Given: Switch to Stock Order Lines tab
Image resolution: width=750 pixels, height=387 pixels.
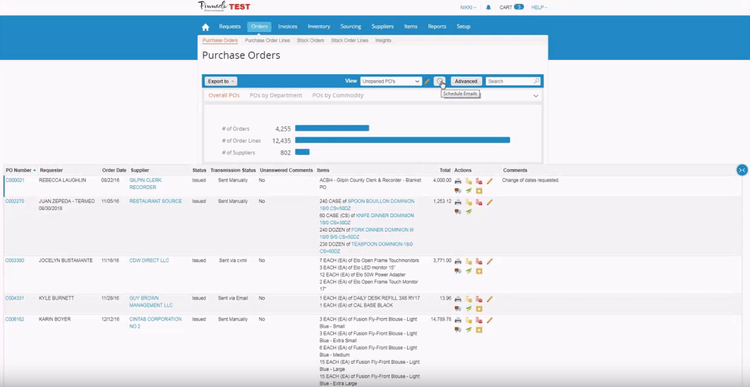Looking at the screenshot, I should click(350, 41).
